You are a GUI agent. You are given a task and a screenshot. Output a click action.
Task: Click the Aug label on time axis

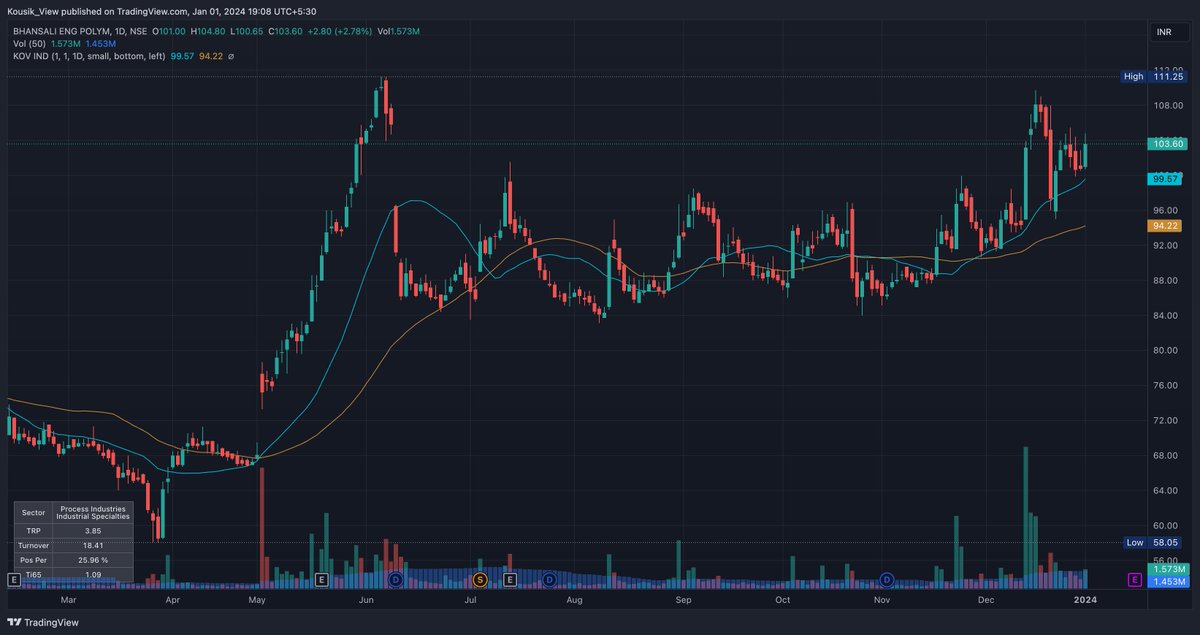click(x=574, y=600)
